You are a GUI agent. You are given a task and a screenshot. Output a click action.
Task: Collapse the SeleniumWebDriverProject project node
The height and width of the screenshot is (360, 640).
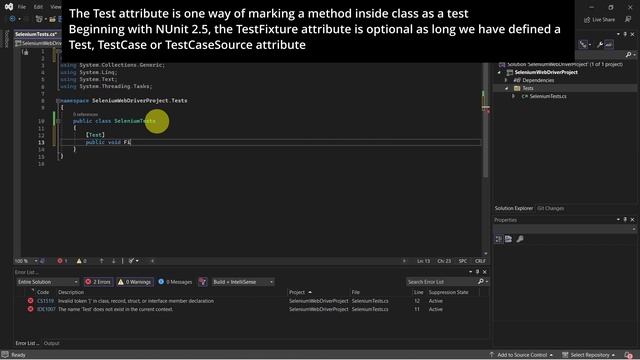coord(499,73)
